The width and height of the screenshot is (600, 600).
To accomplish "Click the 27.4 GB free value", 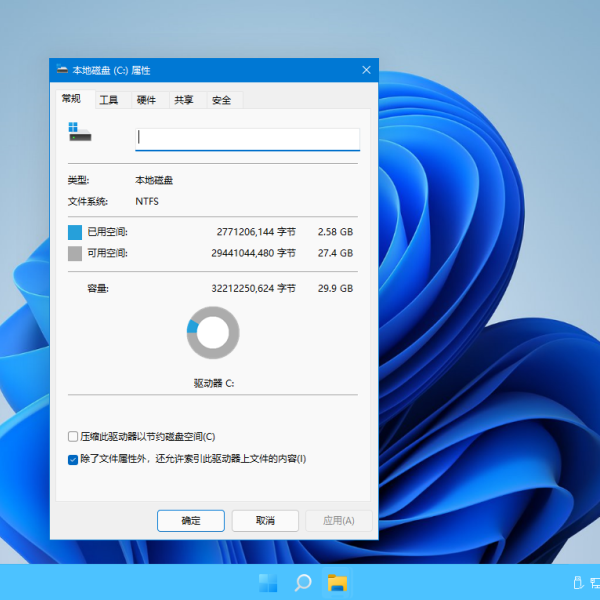I will pyautogui.click(x=335, y=253).
